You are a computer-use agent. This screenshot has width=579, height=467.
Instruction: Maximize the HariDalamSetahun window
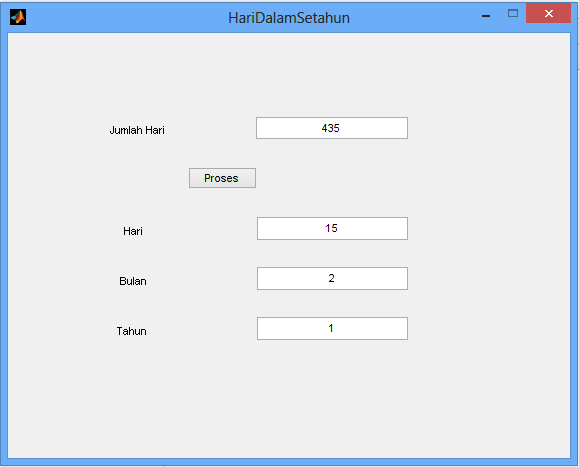513,14
